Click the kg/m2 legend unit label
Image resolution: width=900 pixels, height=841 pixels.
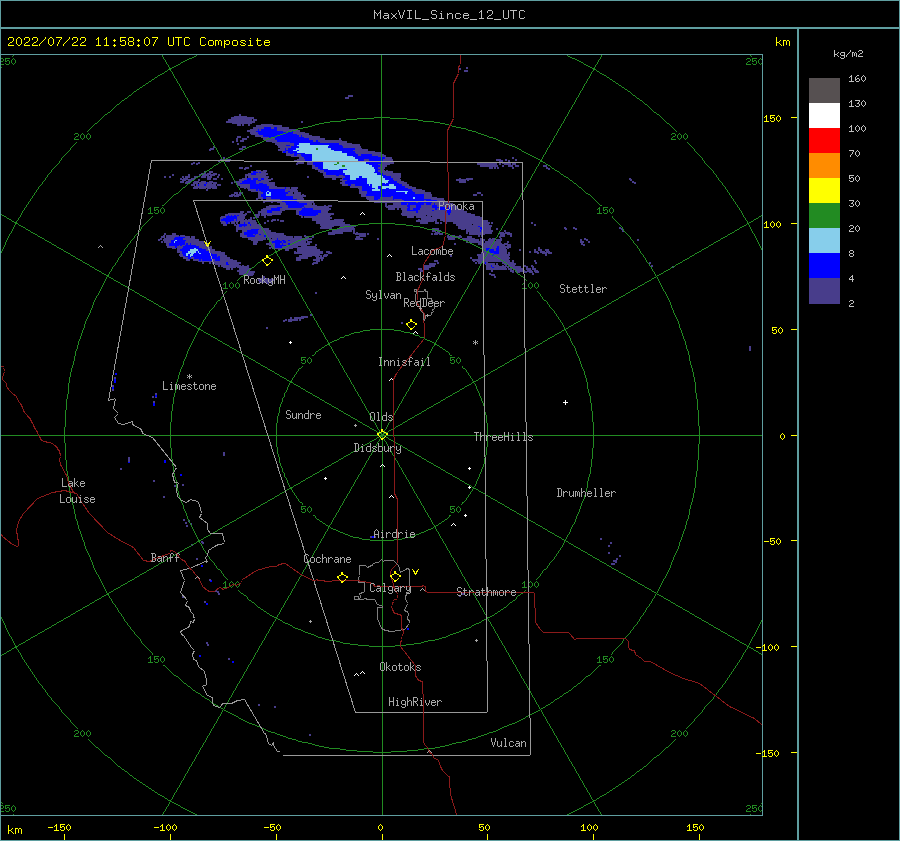point(848,54)
